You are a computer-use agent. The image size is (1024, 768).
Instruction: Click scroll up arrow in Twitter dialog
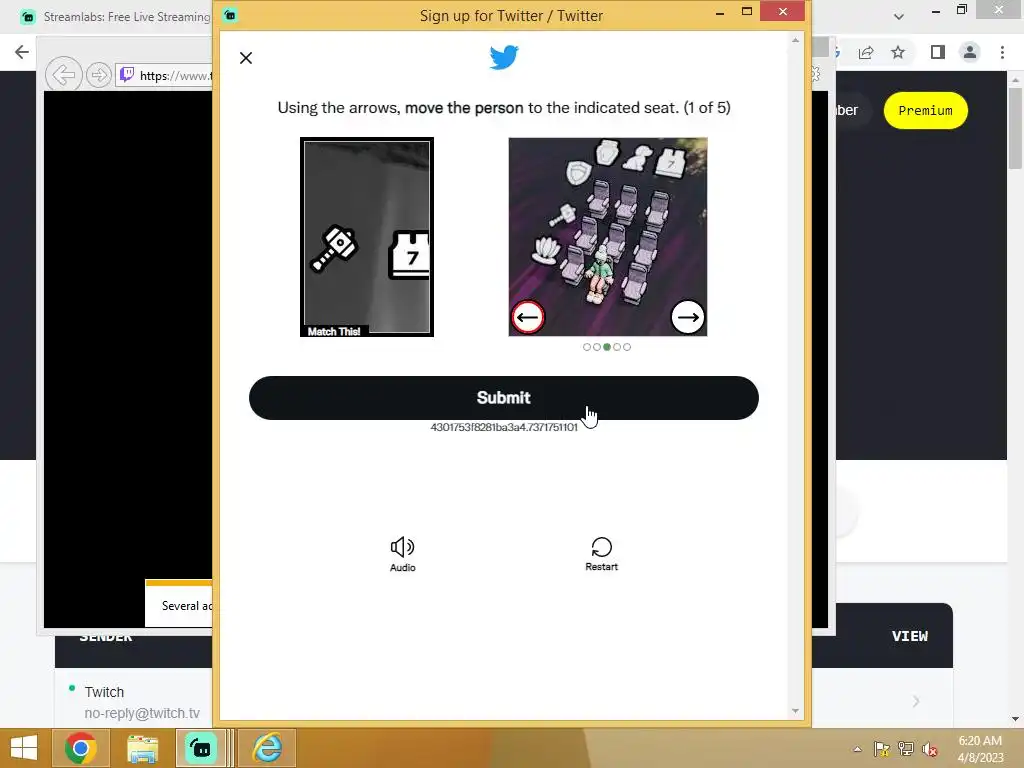[795, 40]
